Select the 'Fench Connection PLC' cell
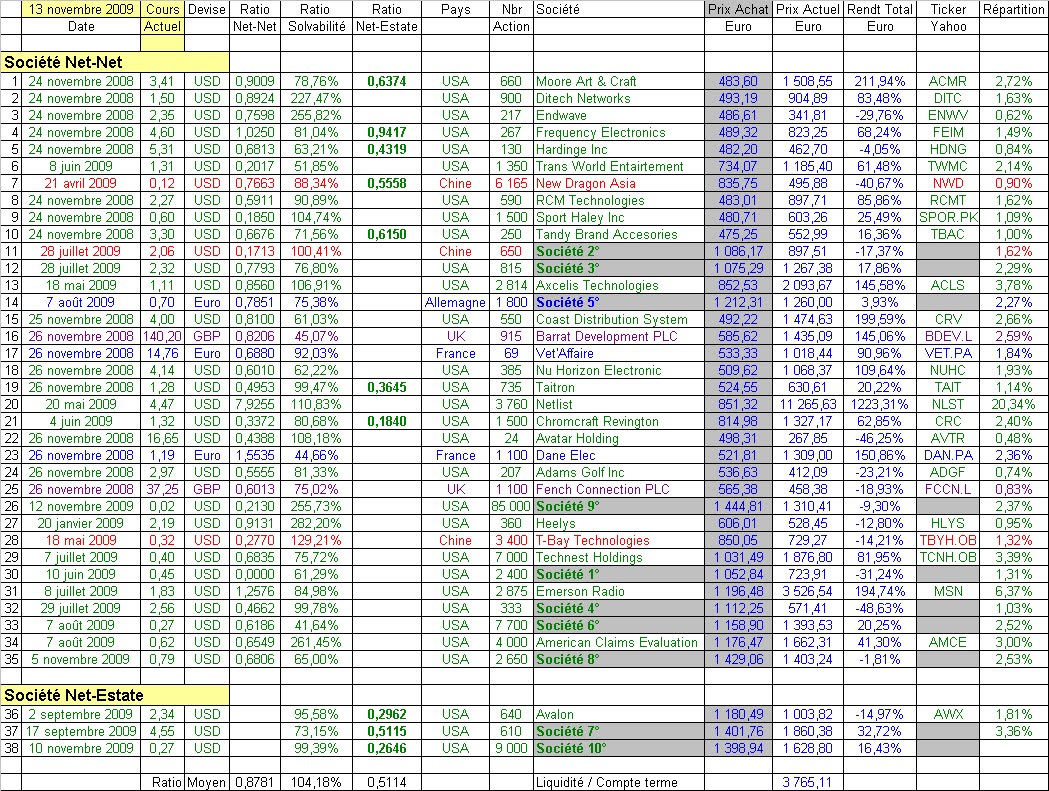 [619, 489]
